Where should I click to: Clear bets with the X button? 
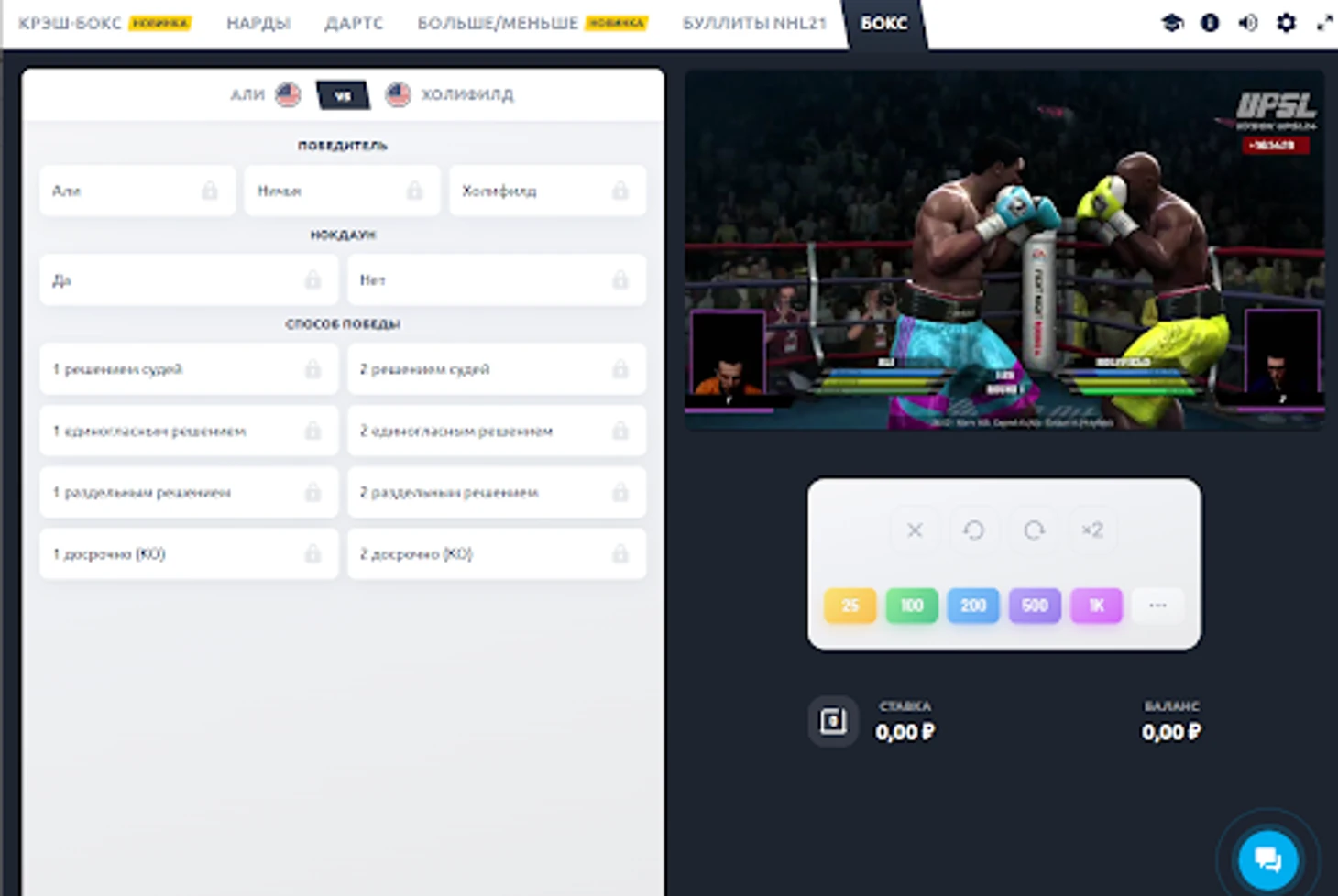915,530
